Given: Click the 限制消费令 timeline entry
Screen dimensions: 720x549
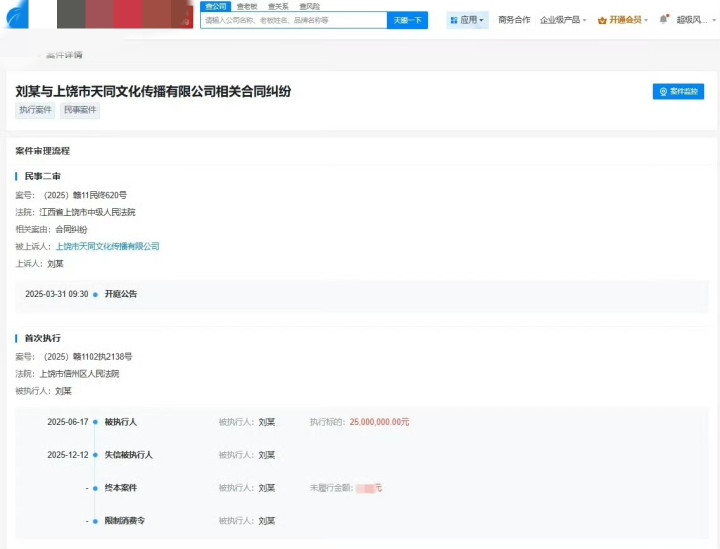Looking at the screenshot, I should 125,521.
